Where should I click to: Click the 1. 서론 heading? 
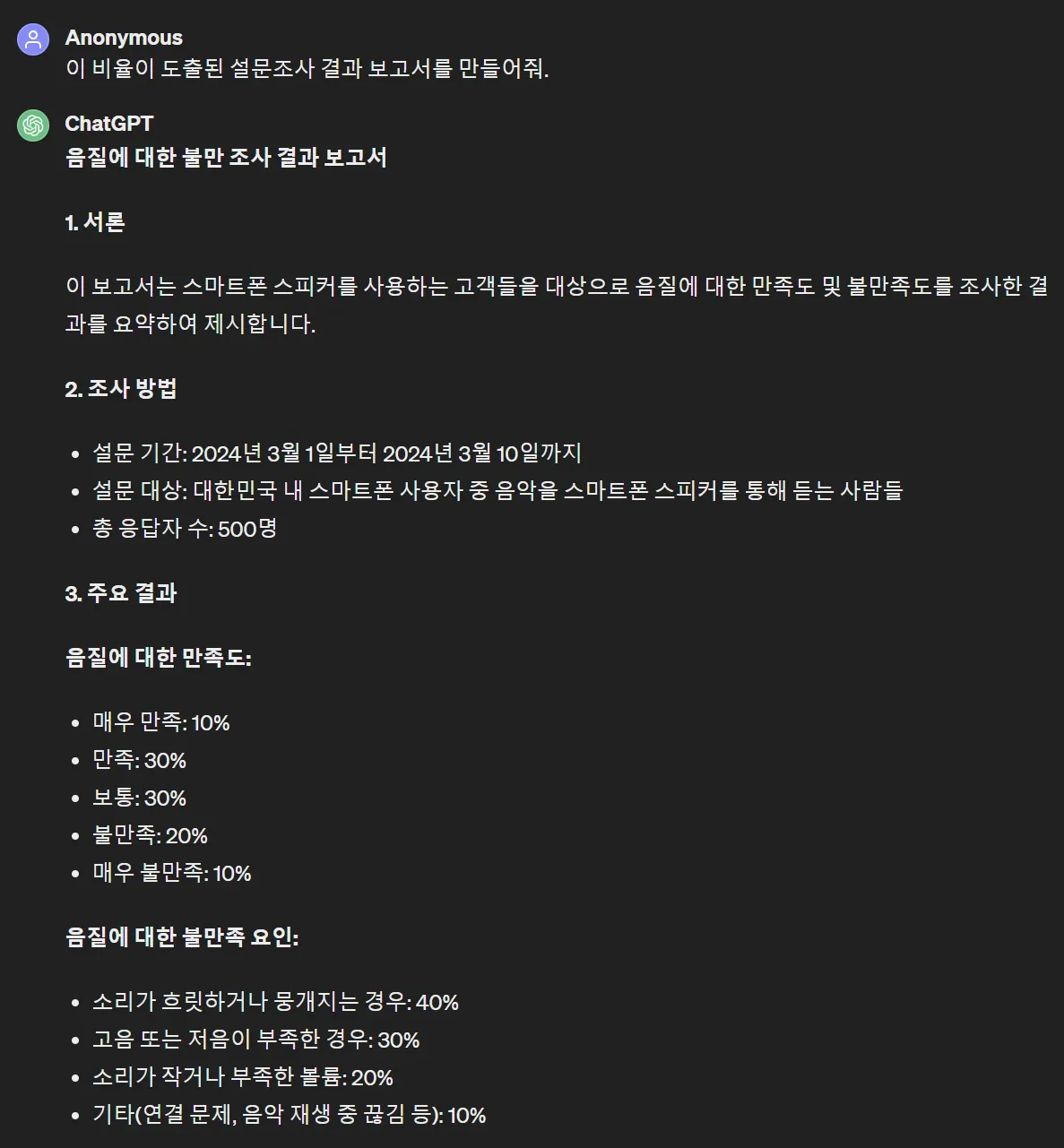pos(95,222)
